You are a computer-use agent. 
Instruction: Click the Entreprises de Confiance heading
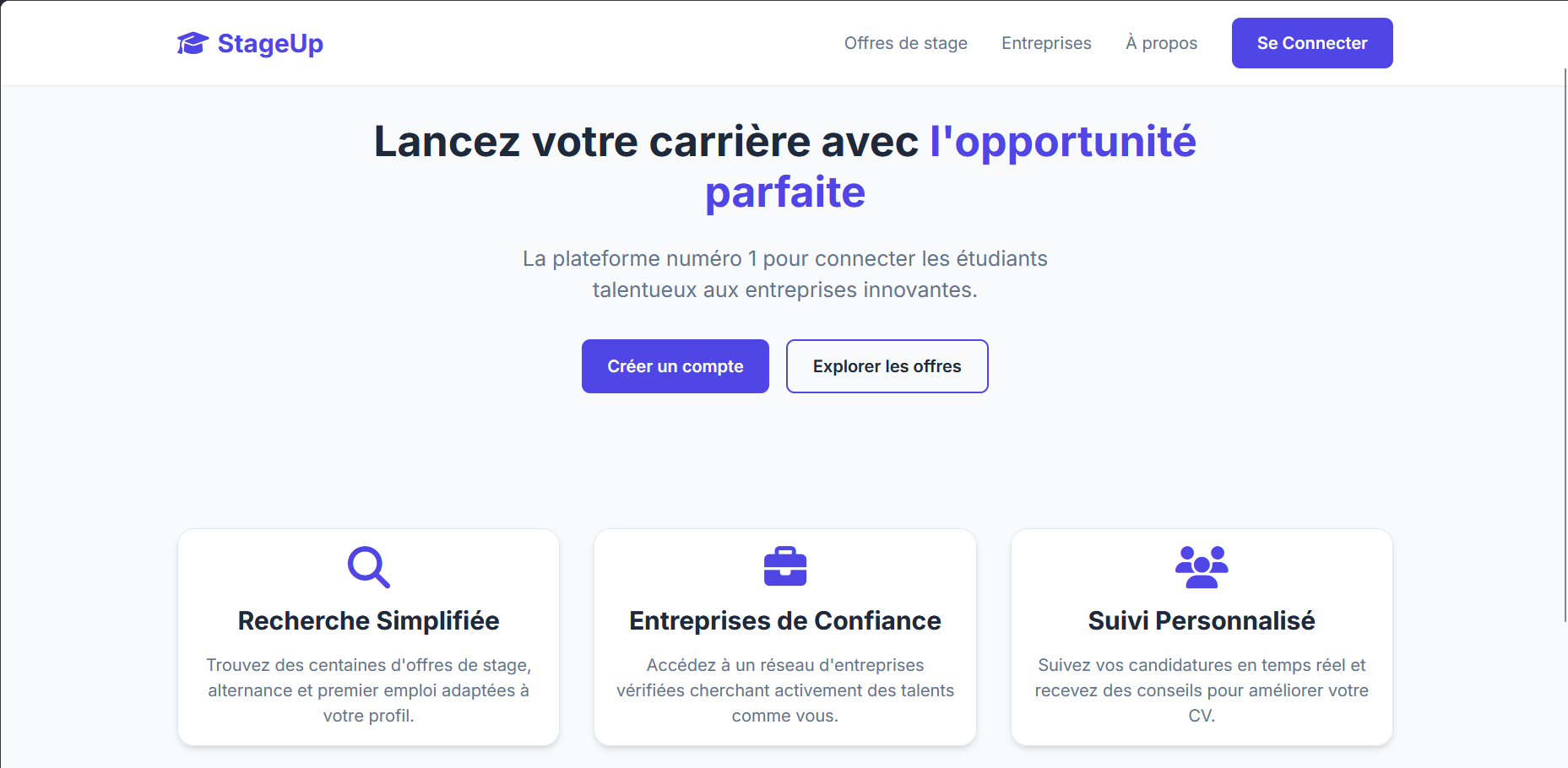click(784, 620)
